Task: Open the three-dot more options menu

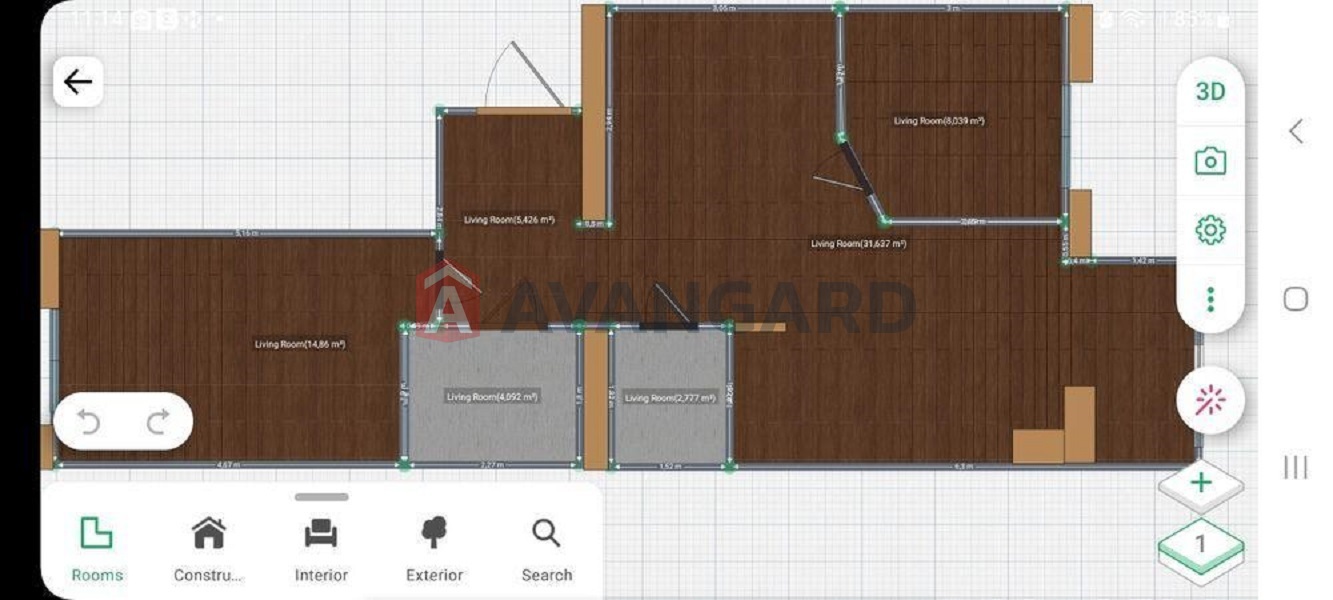Action: (1210, 299)
